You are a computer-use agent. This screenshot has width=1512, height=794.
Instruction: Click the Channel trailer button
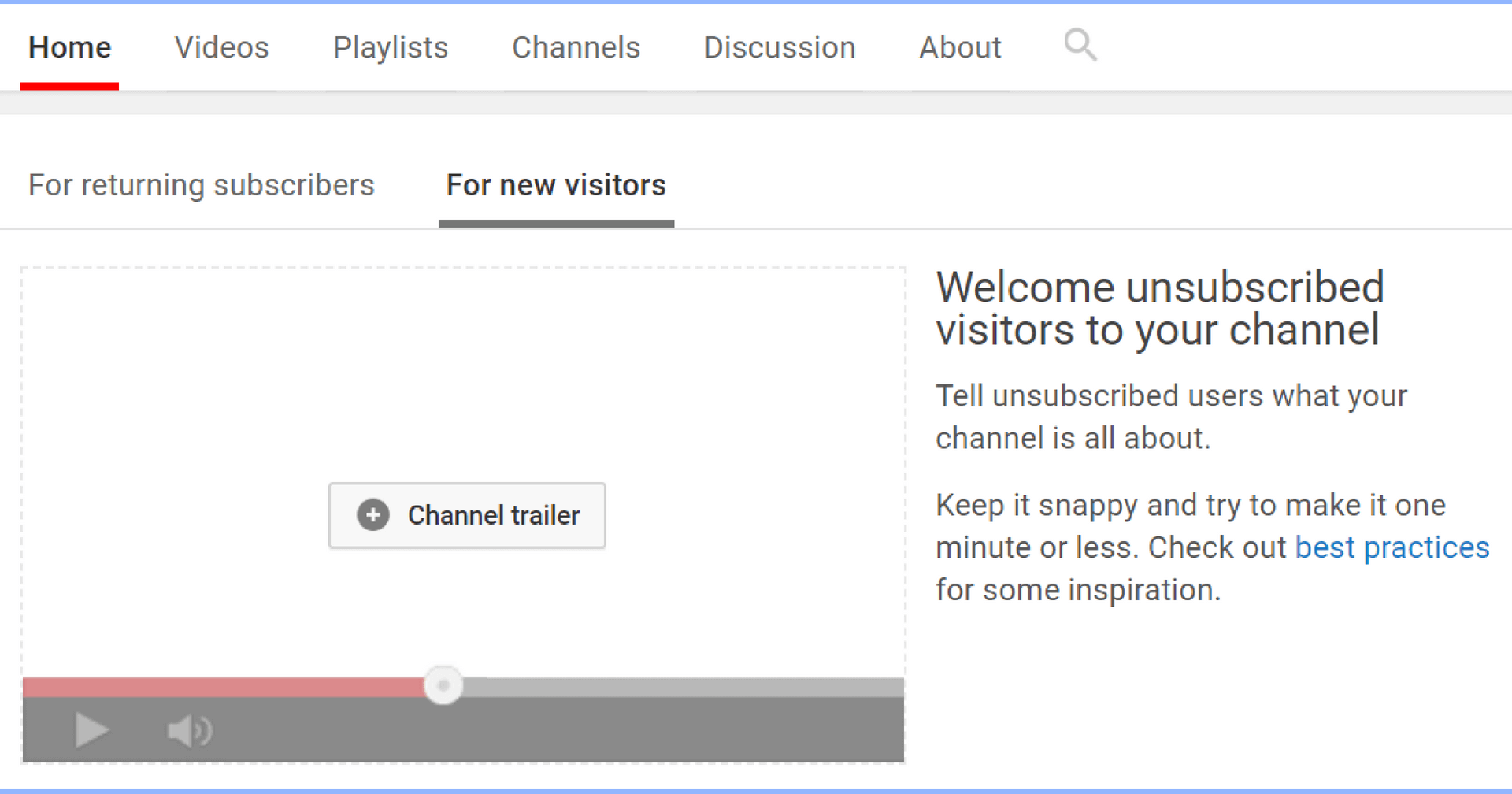(x=466, y=515)
